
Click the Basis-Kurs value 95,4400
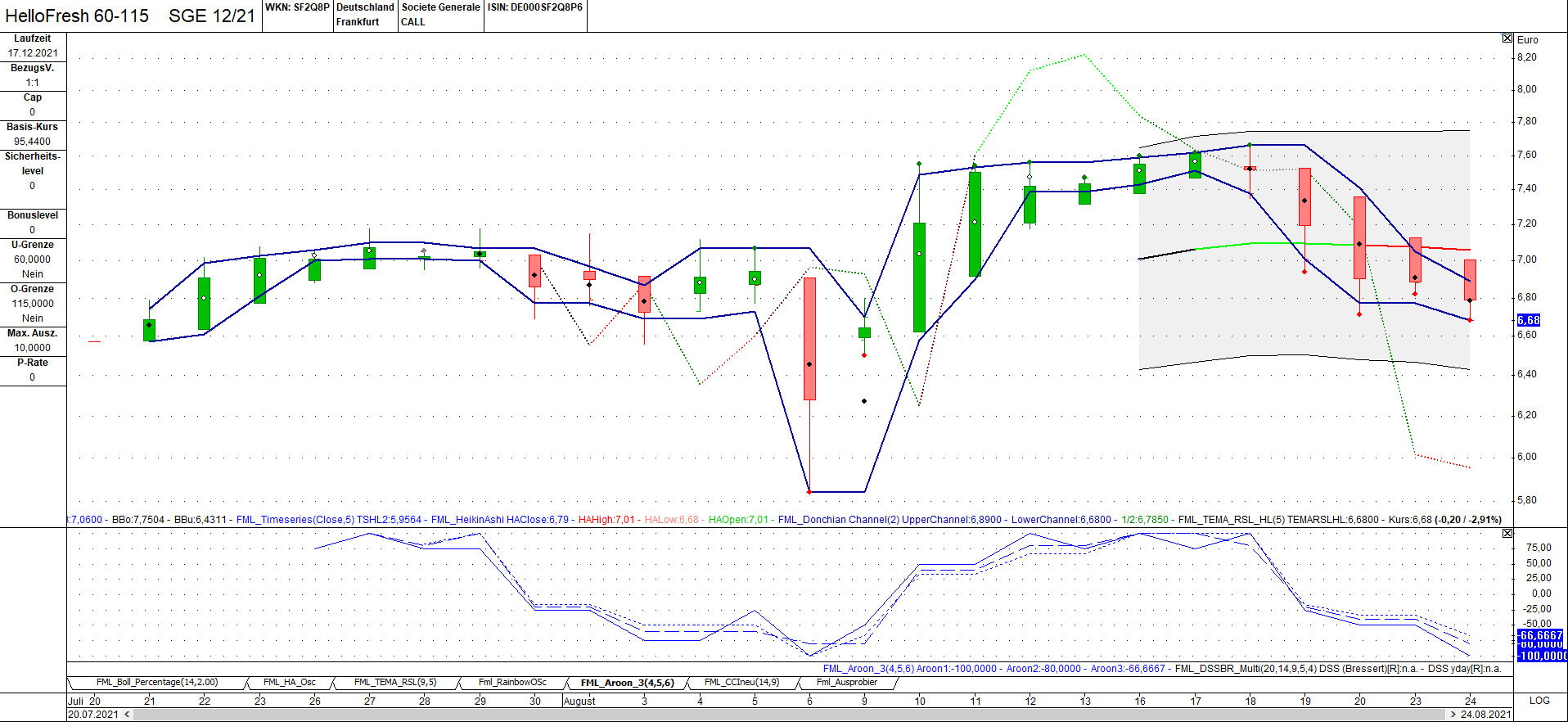[33, 142]
